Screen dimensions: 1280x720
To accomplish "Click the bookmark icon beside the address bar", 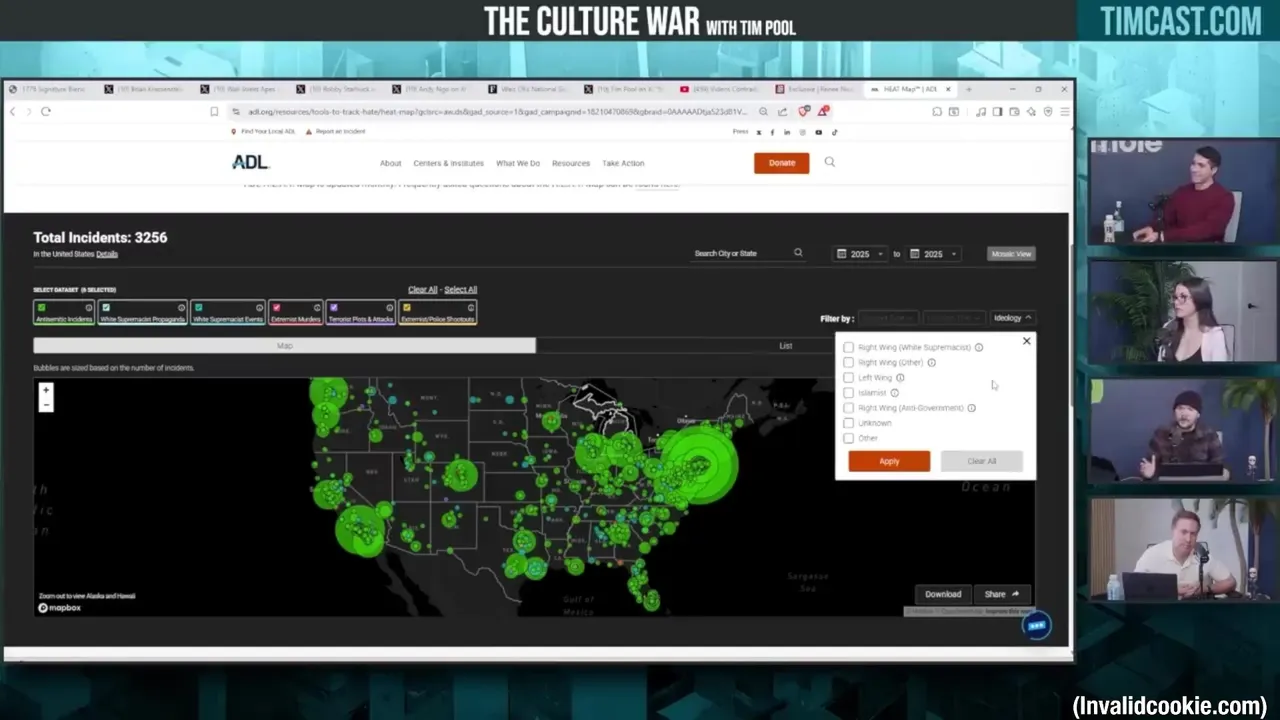I will click(x=214, y=111).
